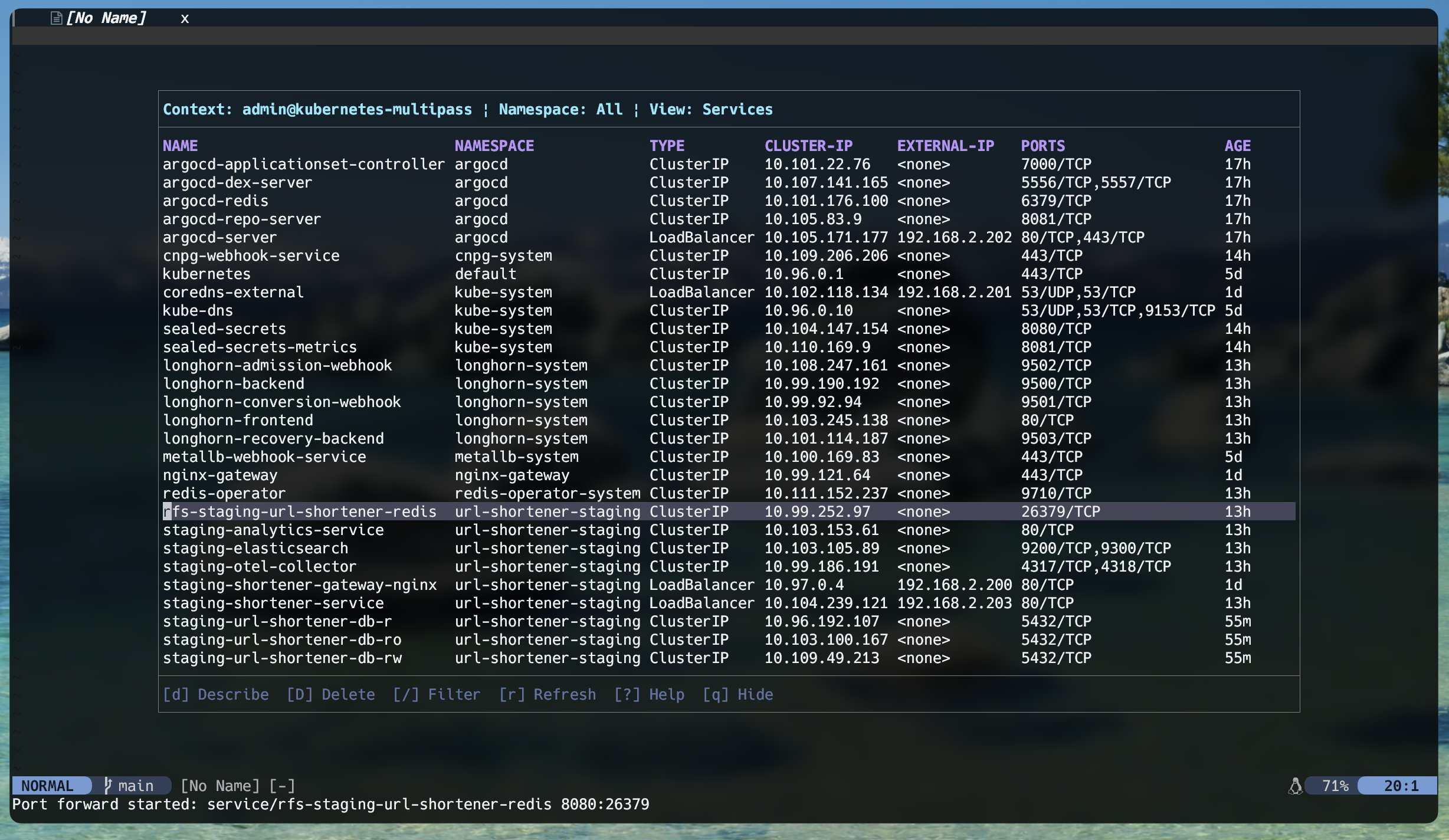Select the coredns-external service row

point(233,292)
